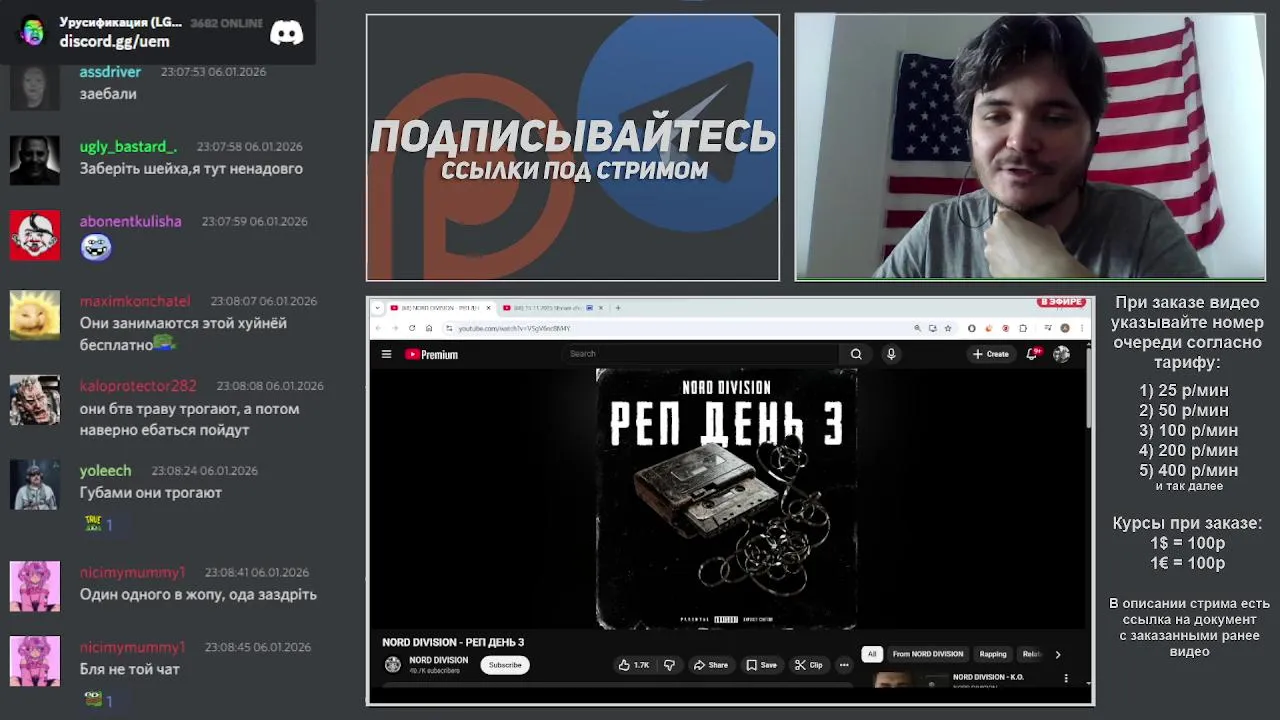The height and width of the screenshot is (720, 1280).
Task: Expand browser tab search dropdown
Action: pyautogui.click(x=378, y=308)
